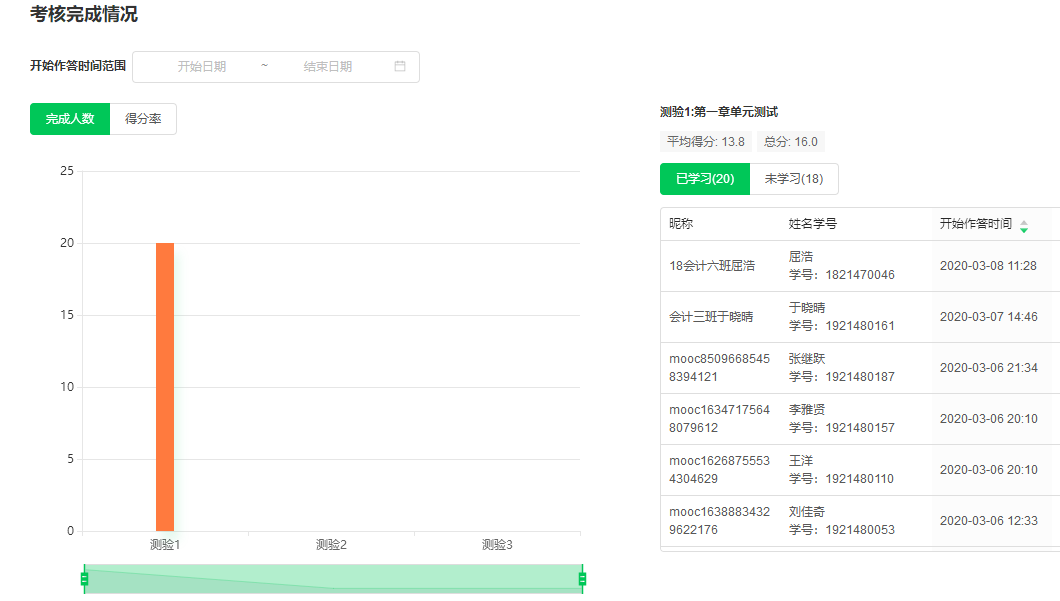Click the 姓名学号 column header
This screenshot has height=601, width=1060.
(x=812, y=224)
